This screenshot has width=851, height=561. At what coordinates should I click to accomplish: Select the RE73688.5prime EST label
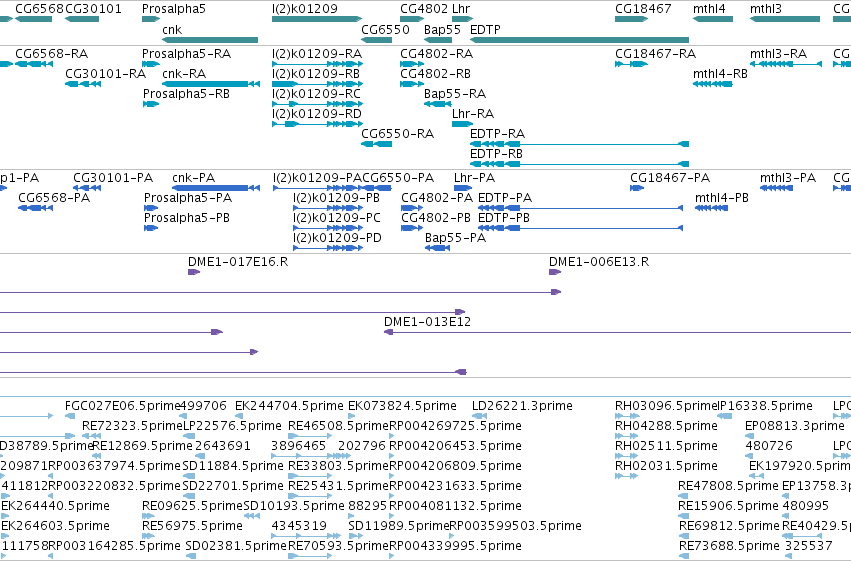tap(729, 546)
